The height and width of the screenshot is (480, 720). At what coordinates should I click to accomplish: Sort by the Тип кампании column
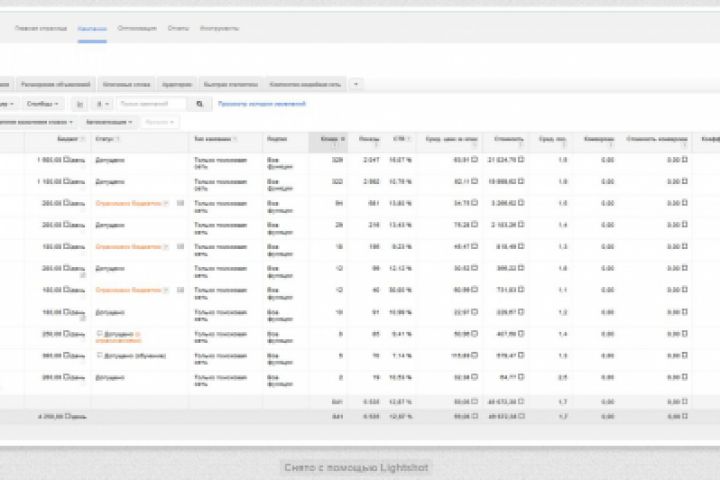(x=212, y=139)
